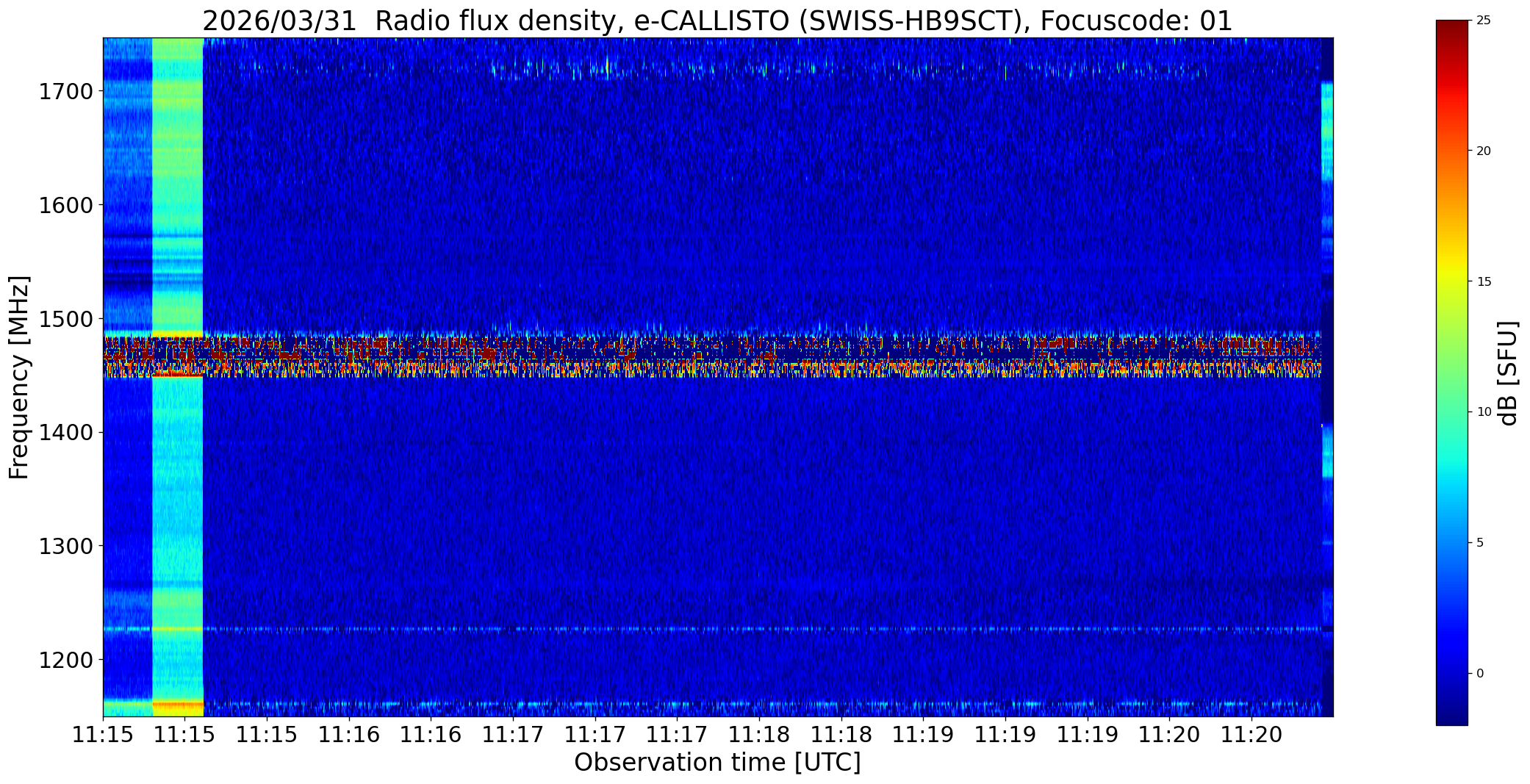Screen dimensions: 1530x784
Task: Click the 15 tick on the colorbar
Action: 1484,281
